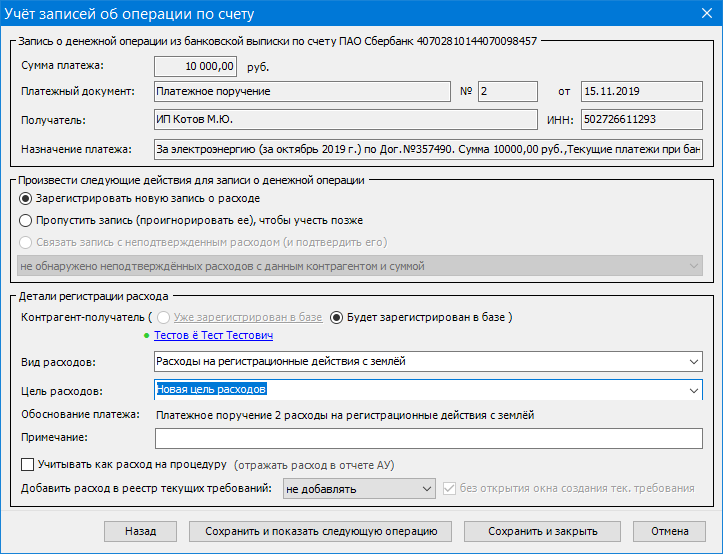This screenshot has width=723, height=554.
Task: Expand the 'Вид расходов' dropdown
Action: [x=694, y=361]
